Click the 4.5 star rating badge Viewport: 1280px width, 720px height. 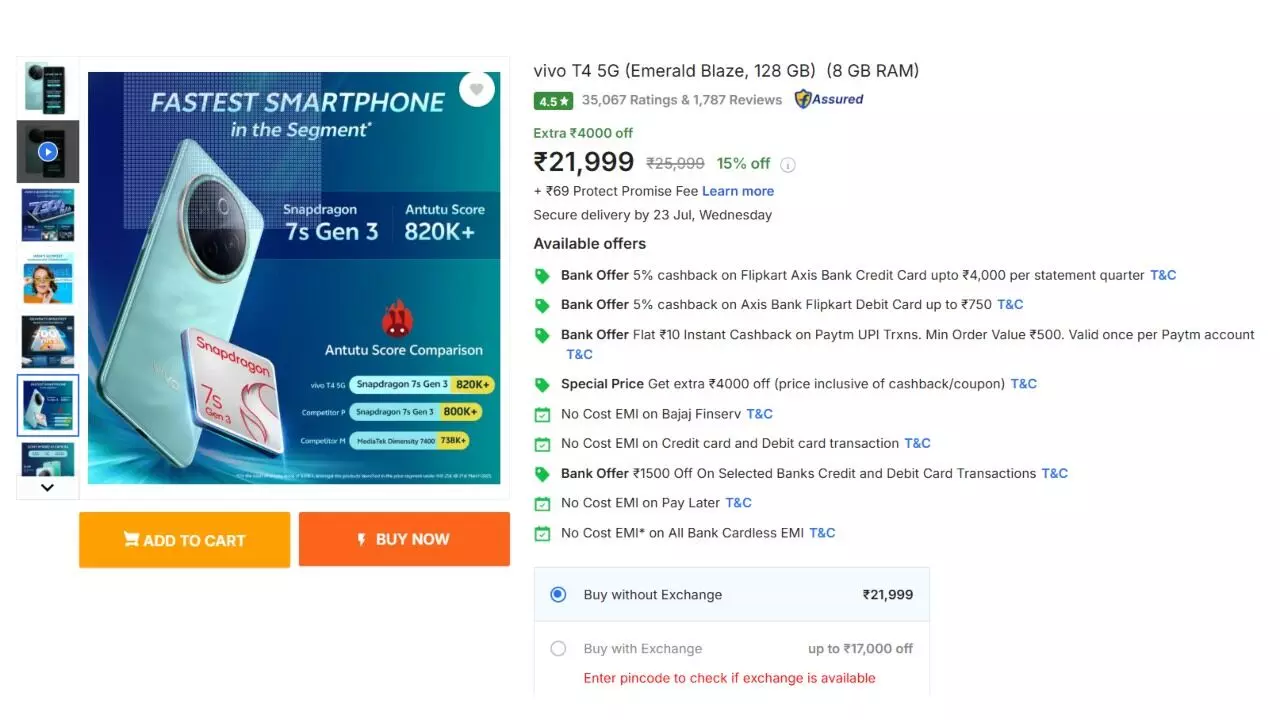(553, 101)
